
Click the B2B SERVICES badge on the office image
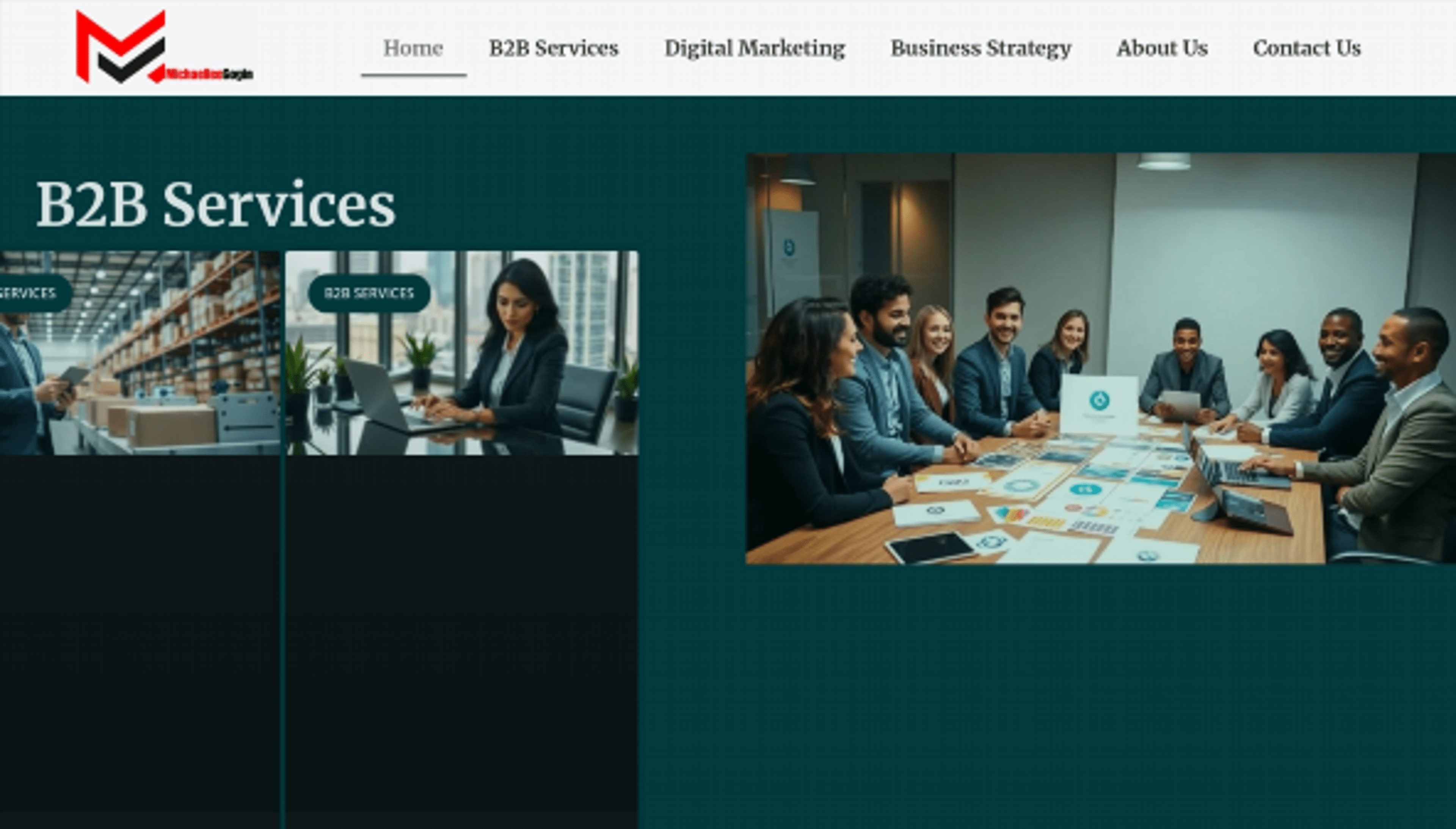369,293
